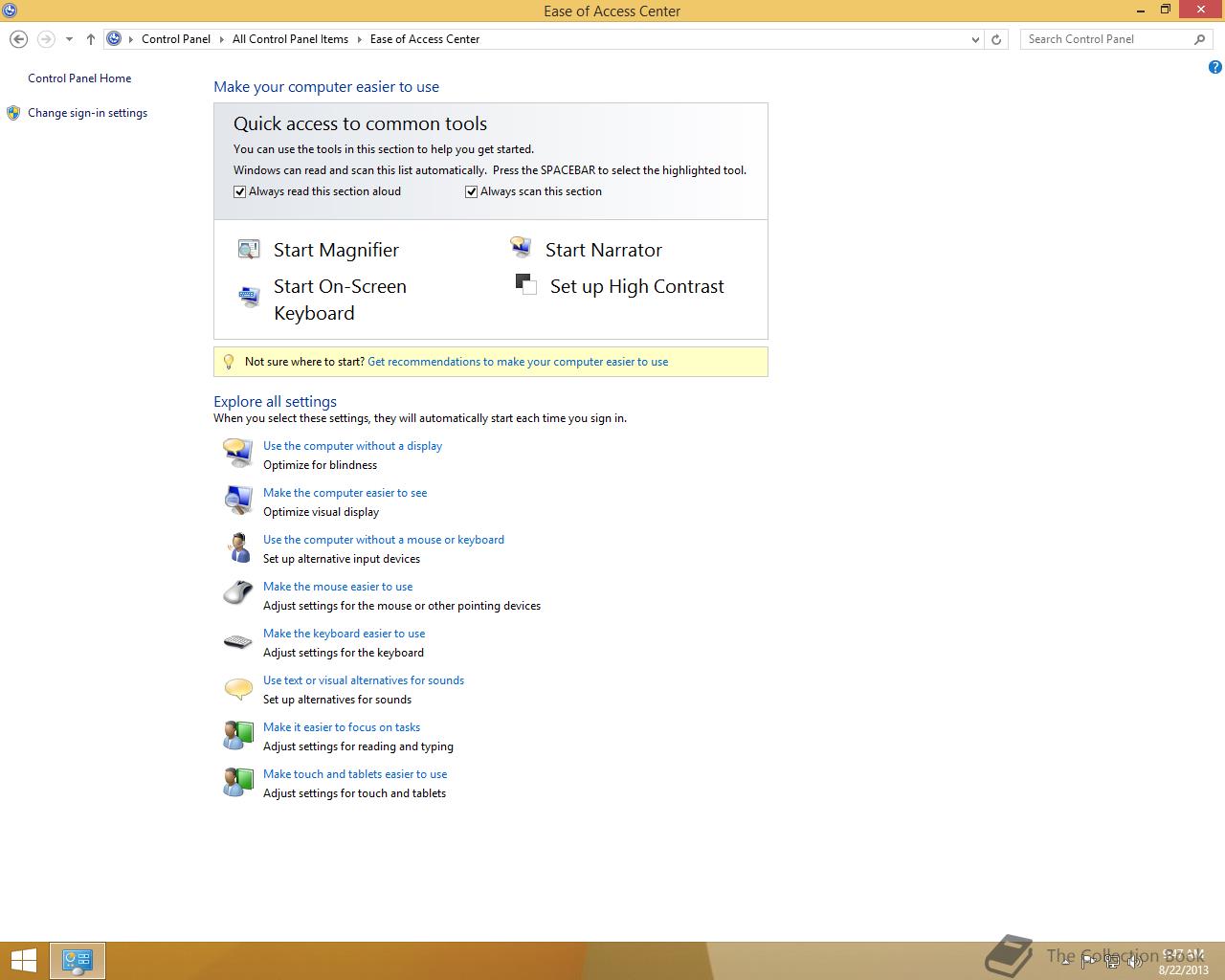Open Use computer without mouse or keyboard
This screenshot has width=1225, height=980.
383,540
